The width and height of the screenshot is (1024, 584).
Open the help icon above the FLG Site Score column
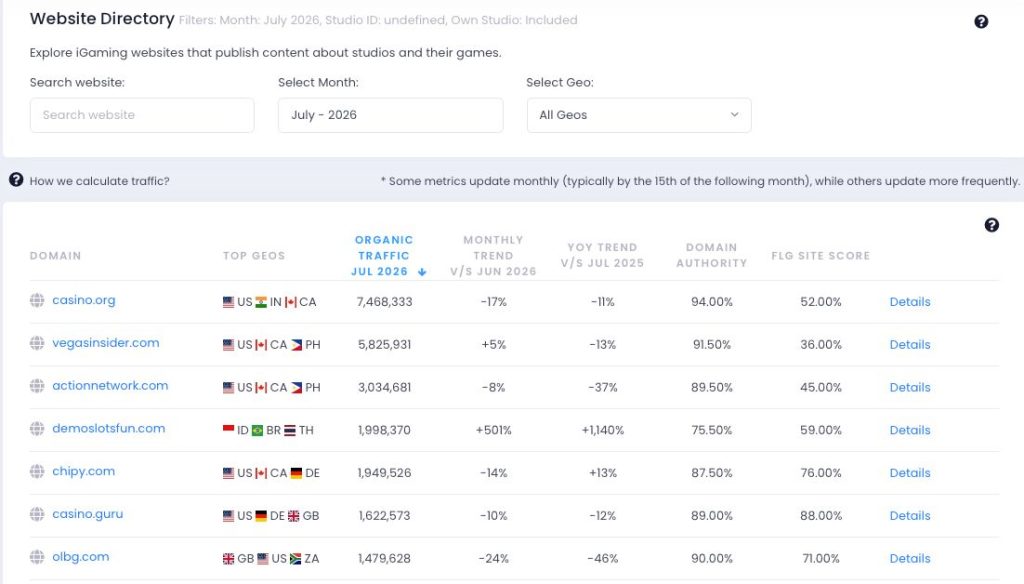tap(991, 225)
